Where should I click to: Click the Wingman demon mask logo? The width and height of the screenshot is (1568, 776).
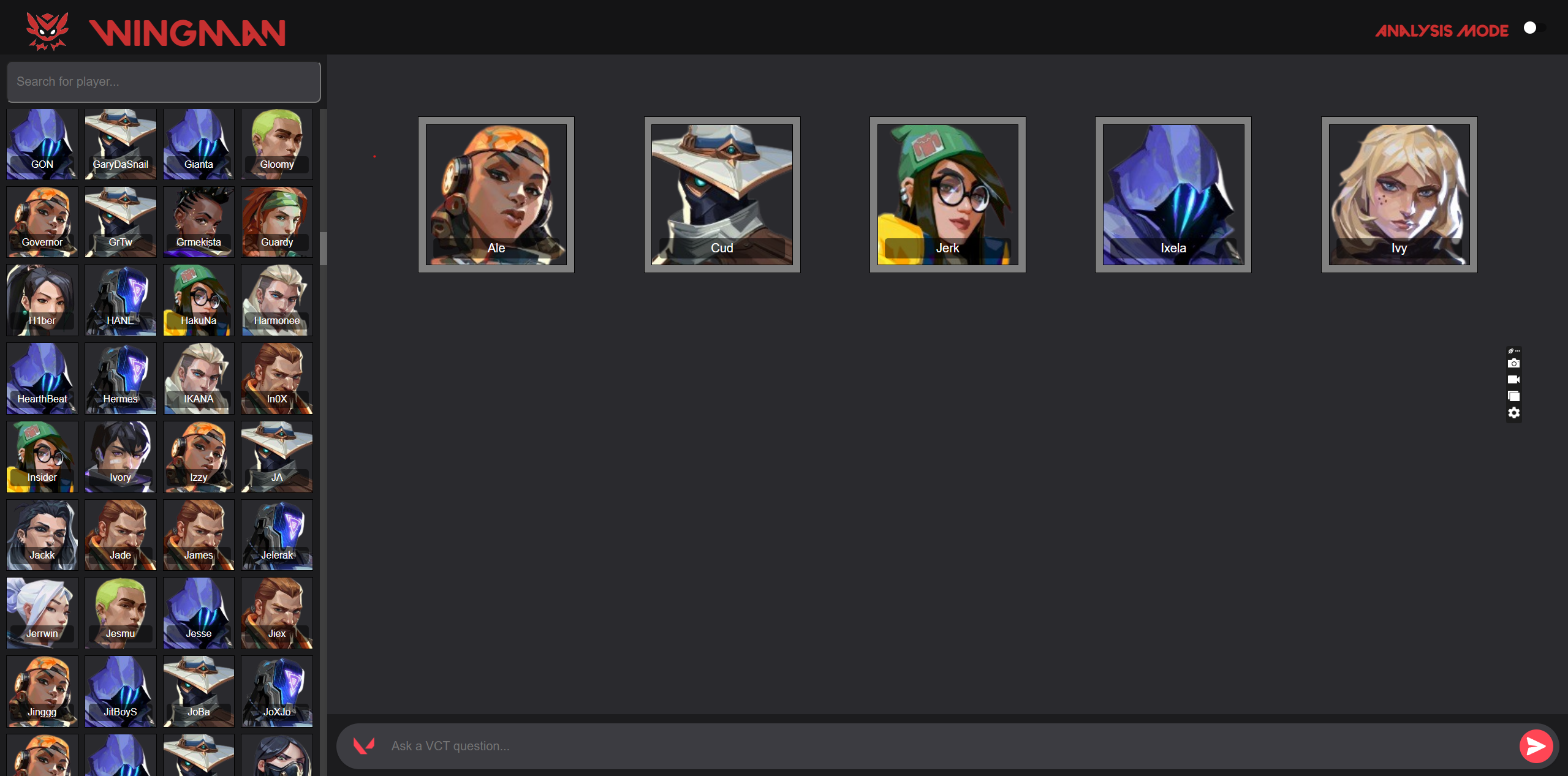point(47,31)
